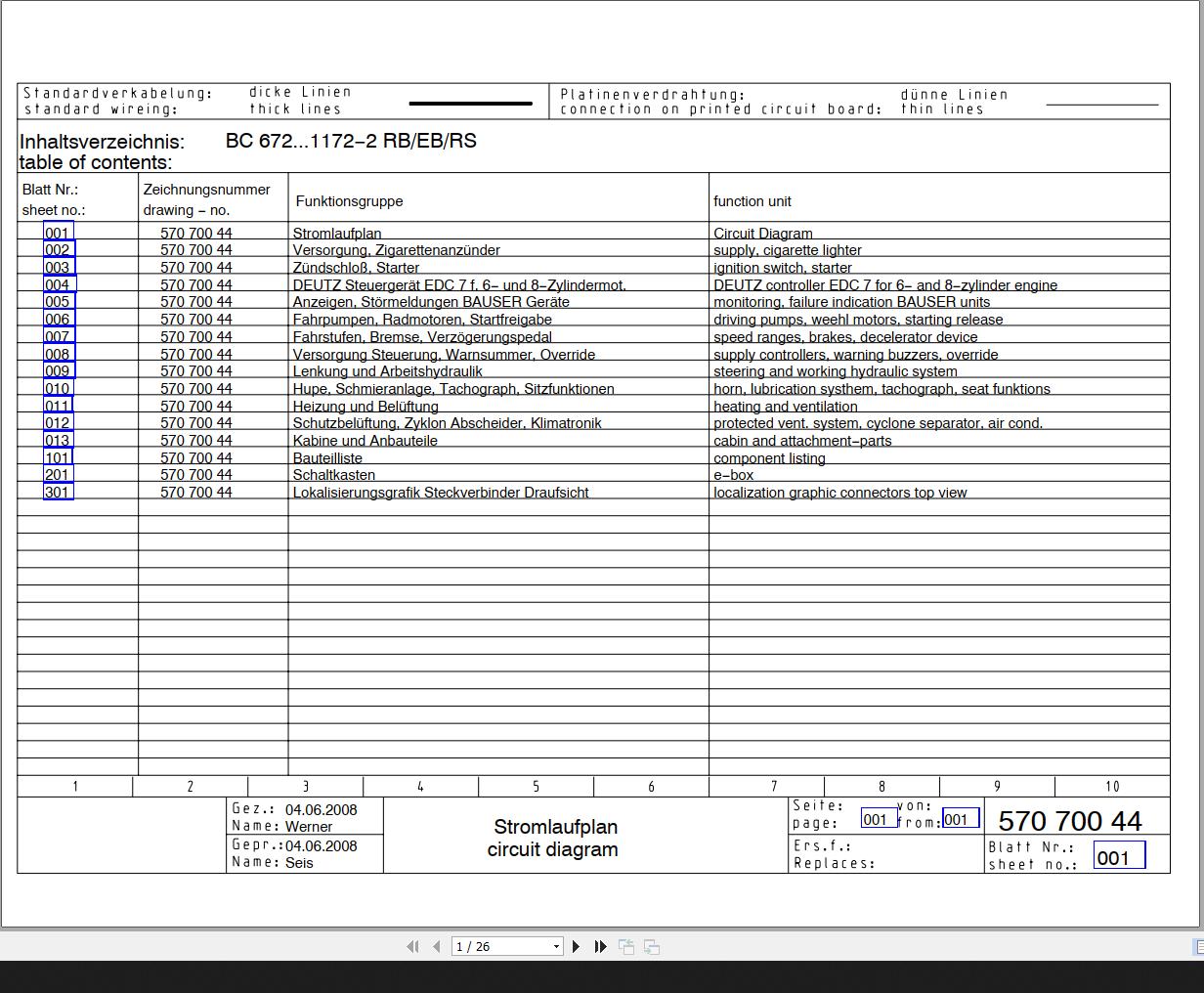Go to sheet 011 heating link
This screenshot has width=1204, height=993.
coord(59,407)
